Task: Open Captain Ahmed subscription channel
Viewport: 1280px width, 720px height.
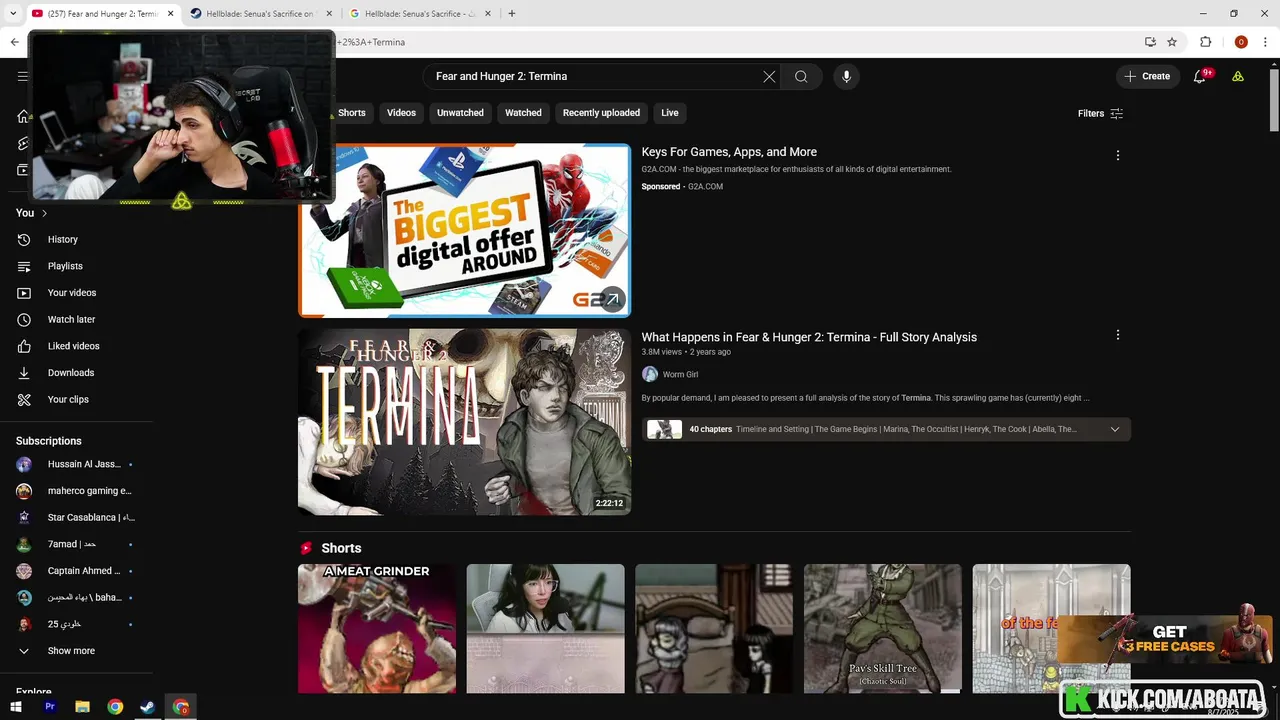Action: point(77,571)
